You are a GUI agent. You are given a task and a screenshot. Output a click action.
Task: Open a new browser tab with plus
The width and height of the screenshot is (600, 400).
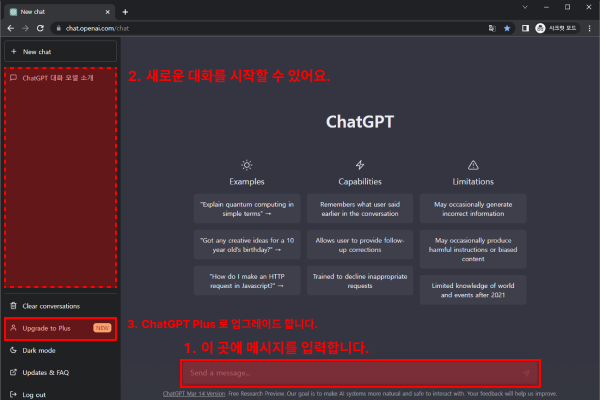point(125,10)
